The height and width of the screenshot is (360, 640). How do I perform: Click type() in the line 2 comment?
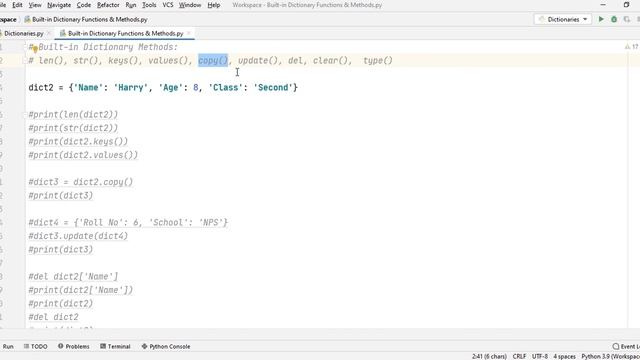click(x=378, y=61)
